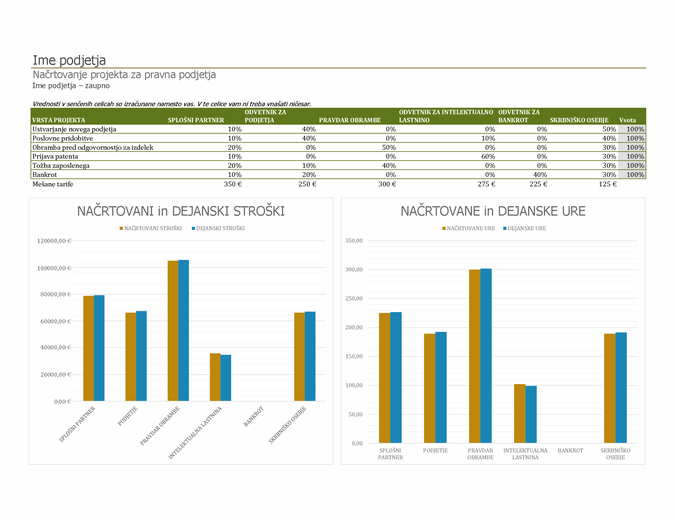Select the 'Prijava patenta' row label

(x=59, y=156)
